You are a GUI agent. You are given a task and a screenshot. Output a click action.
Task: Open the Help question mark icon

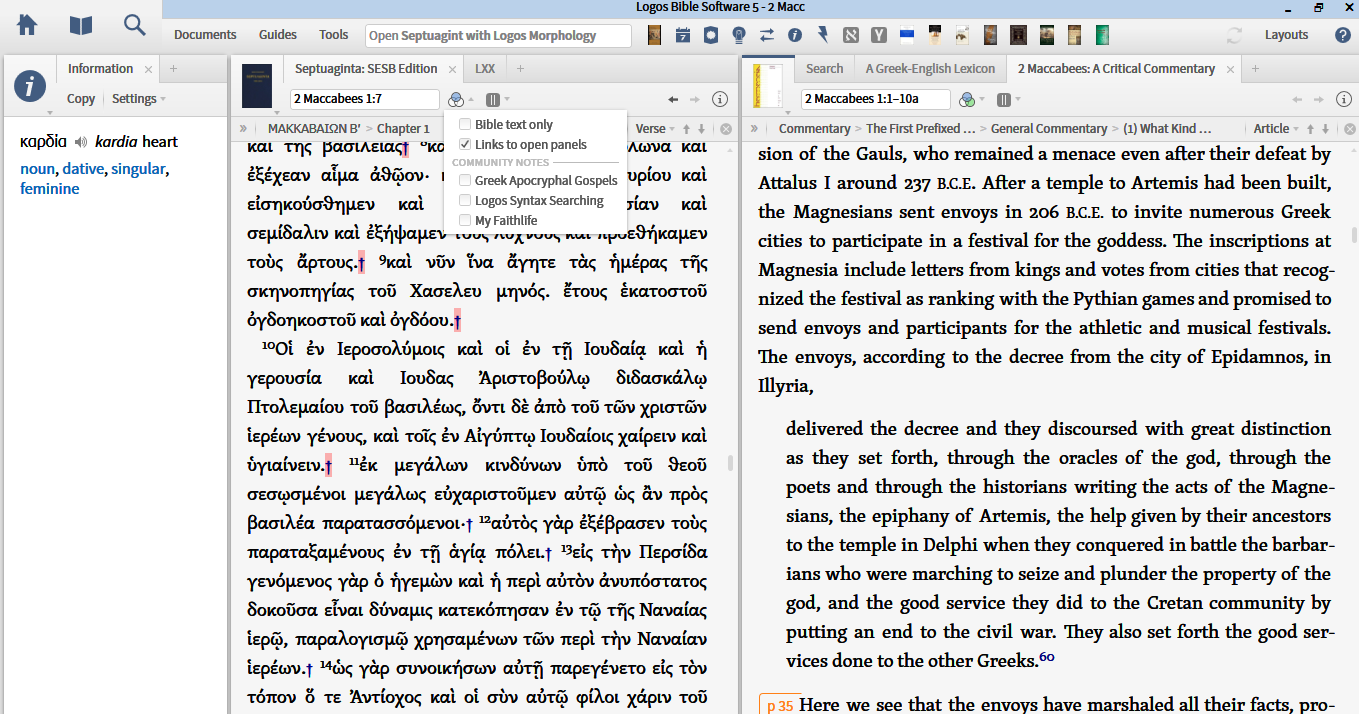[x=1342, y=35]
